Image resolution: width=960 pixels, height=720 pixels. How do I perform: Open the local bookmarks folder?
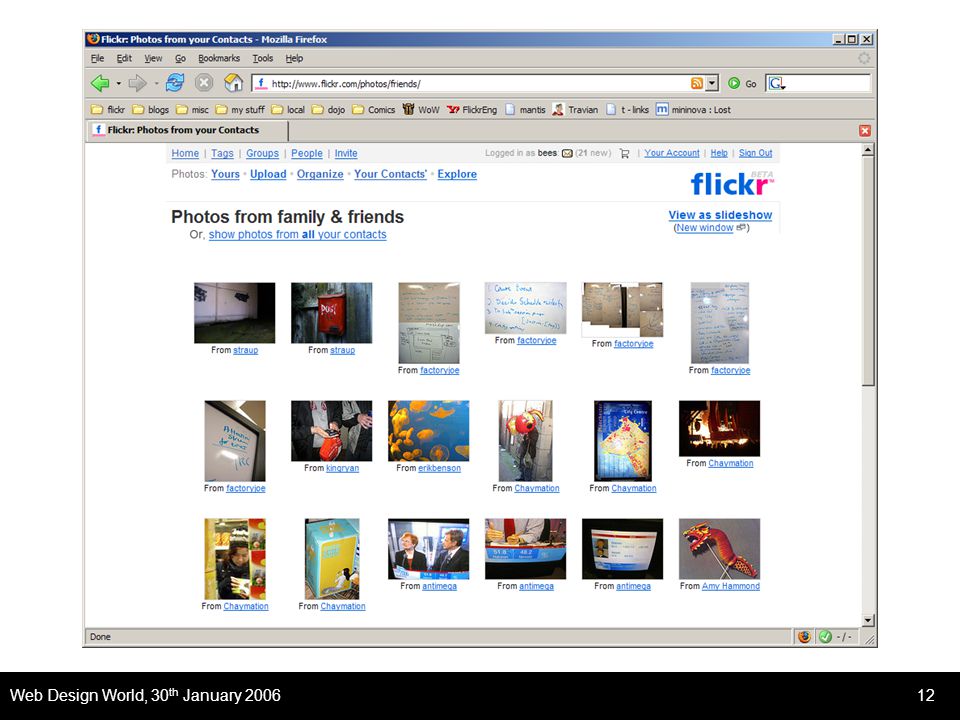click(288, 110)
